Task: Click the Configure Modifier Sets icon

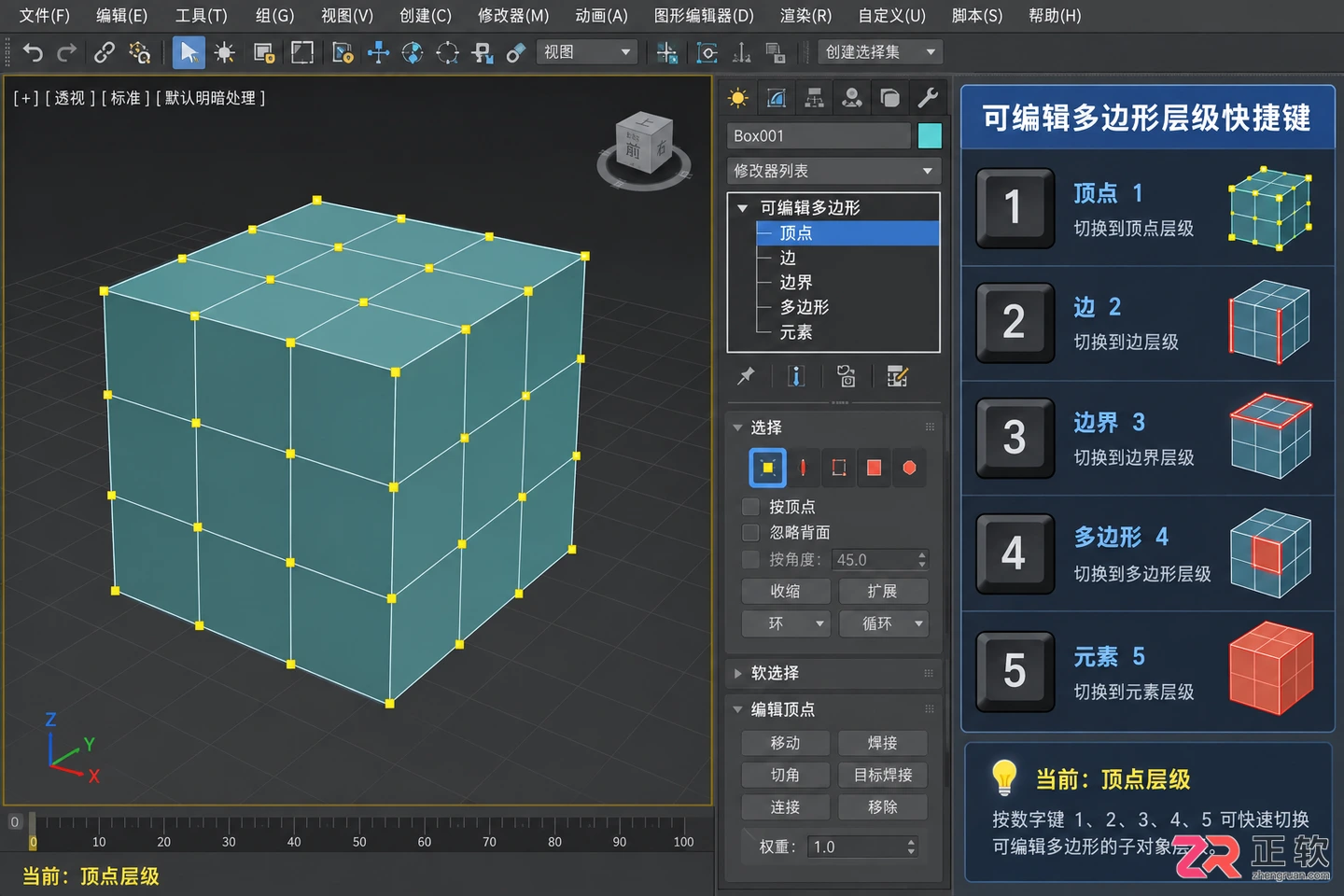Action: pyautogui.click(x=897, y=376)
